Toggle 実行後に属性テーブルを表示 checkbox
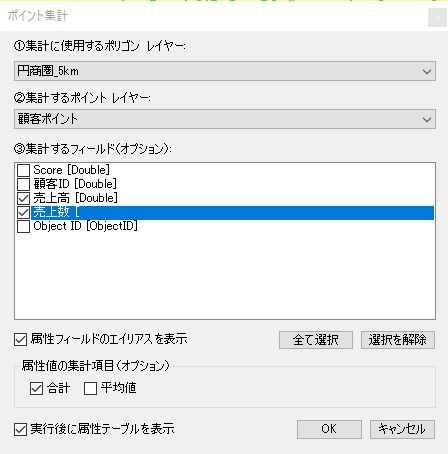This screenshot has height=454, width=448. click(x=20, y=429)
